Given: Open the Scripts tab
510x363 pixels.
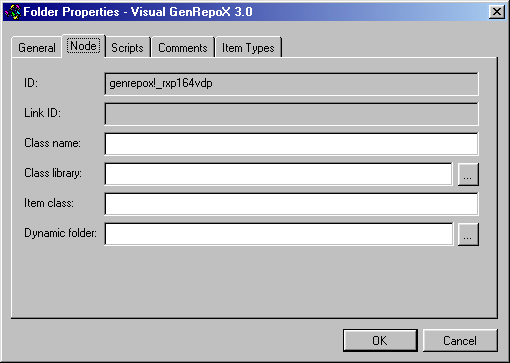Looking at the screenshot, I should tap(127, 48).
